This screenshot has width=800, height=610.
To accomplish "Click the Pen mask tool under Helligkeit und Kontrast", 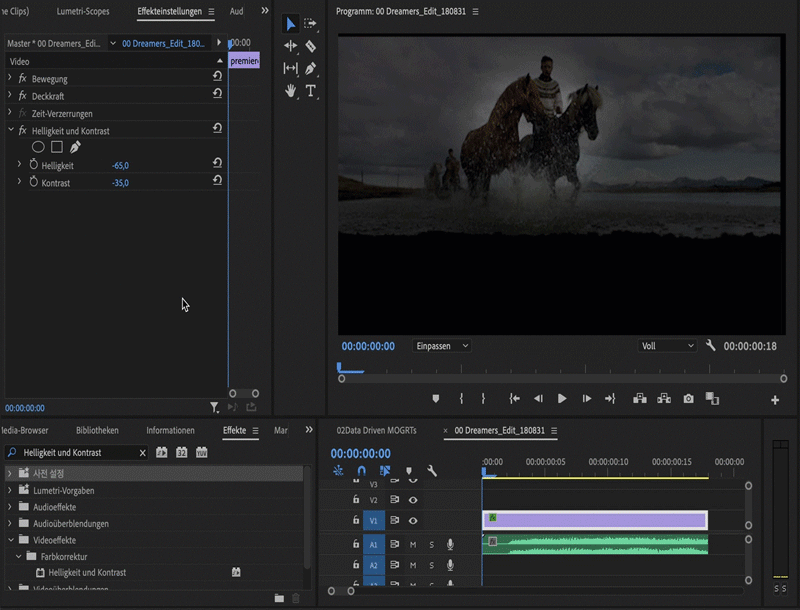I will (75, 147).
